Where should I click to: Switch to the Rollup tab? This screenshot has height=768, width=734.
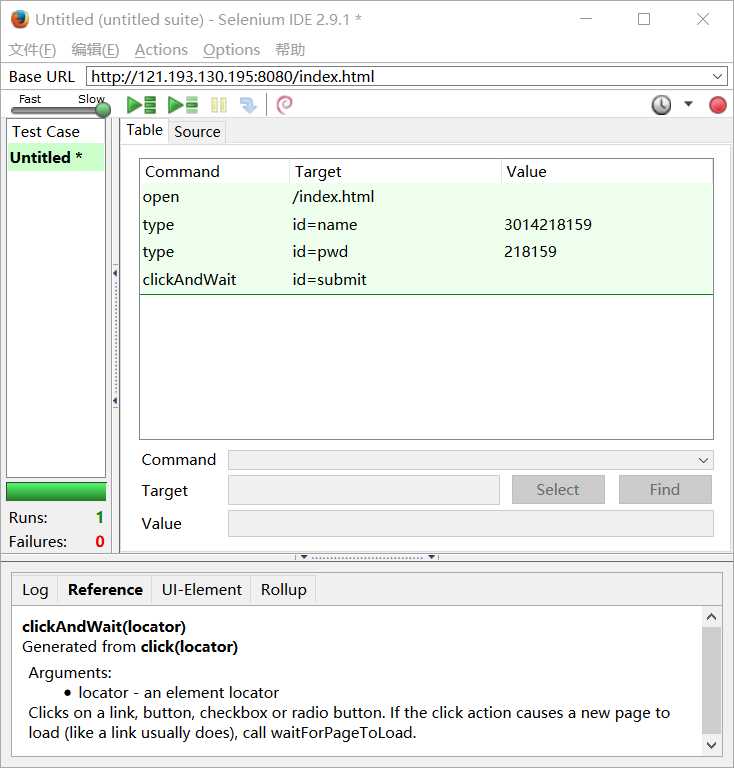[x=284, y=590]
